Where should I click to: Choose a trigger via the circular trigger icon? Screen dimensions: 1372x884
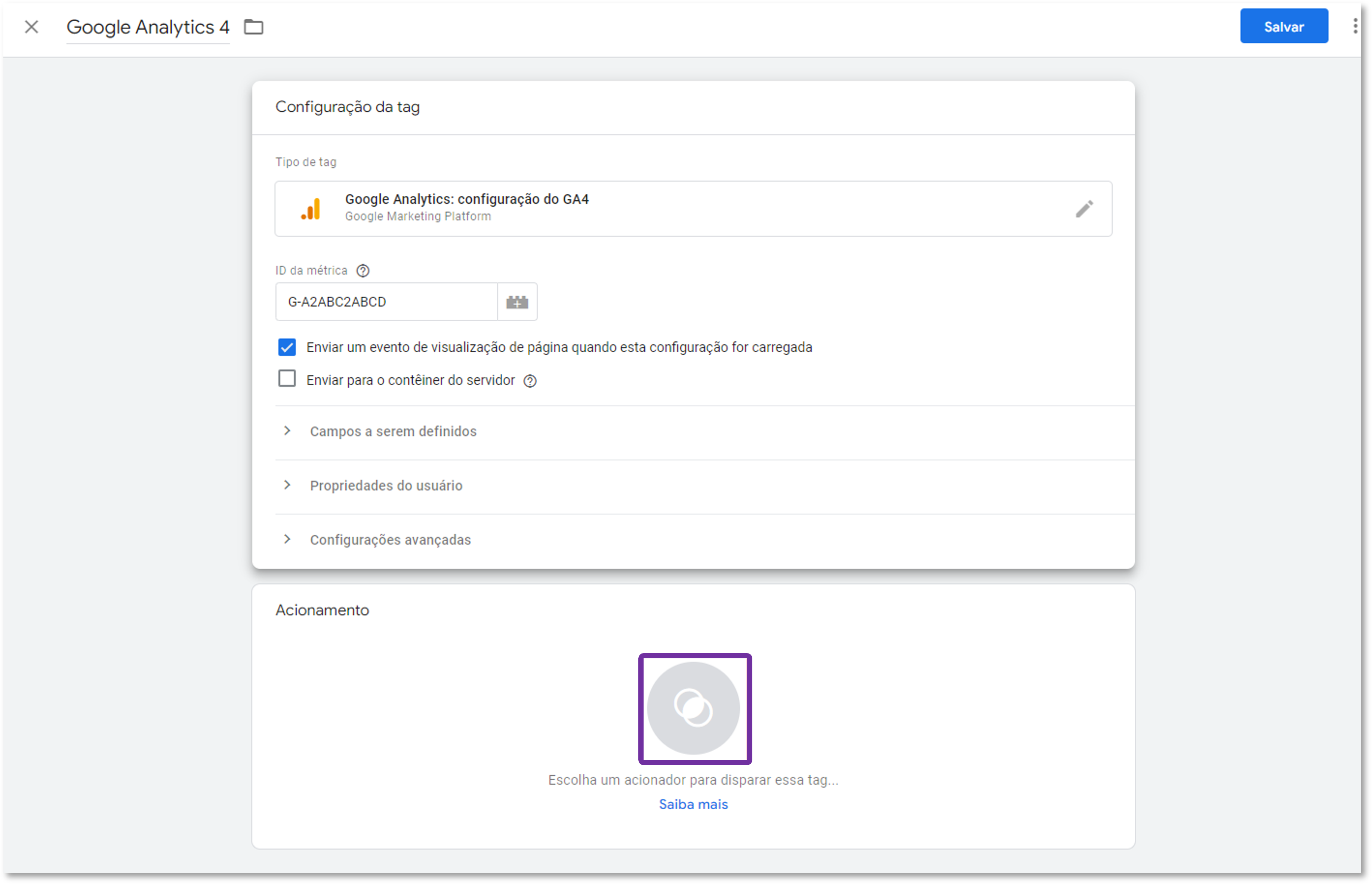693,708
